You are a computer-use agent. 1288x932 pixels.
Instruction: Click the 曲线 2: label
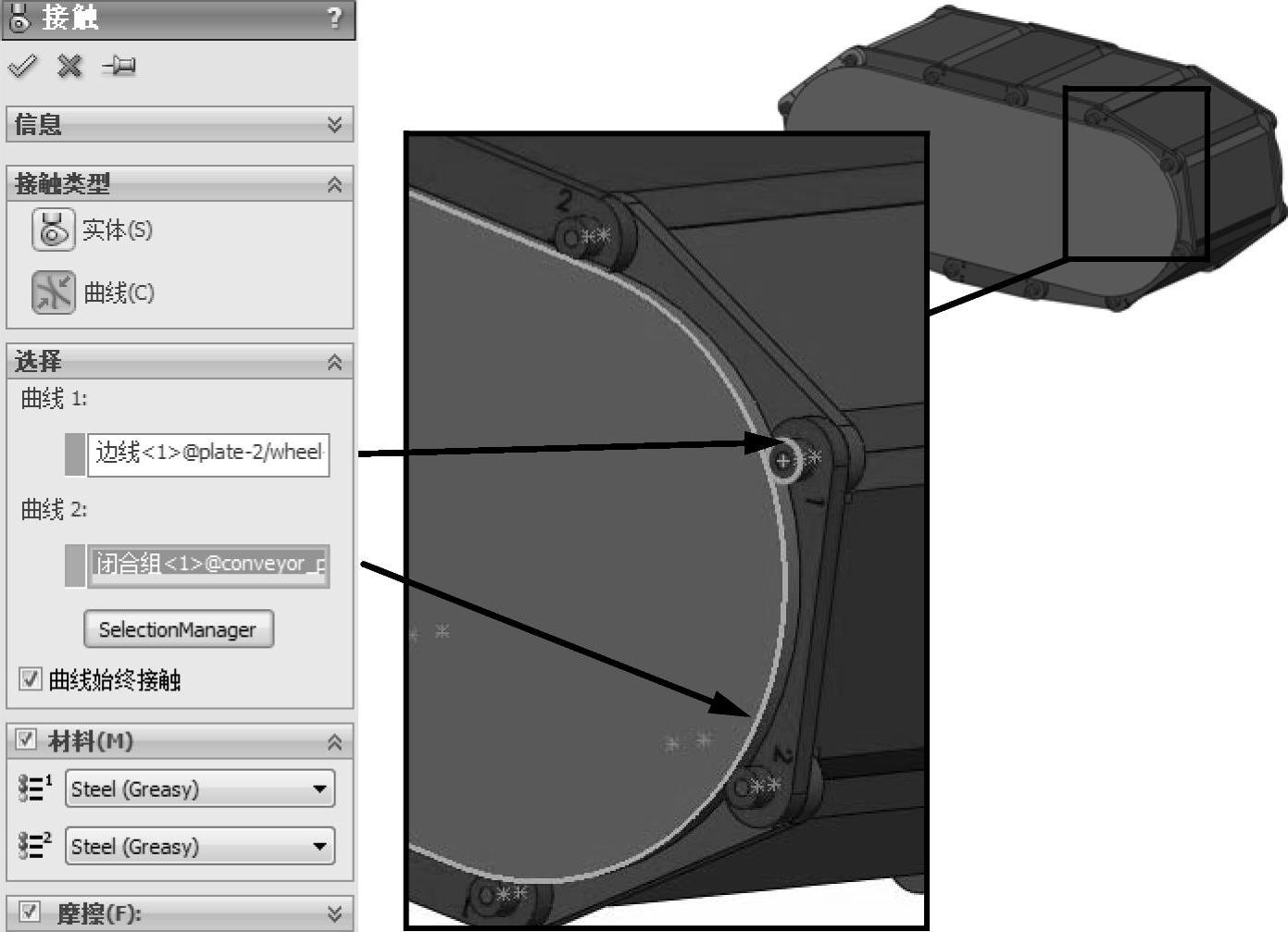54,510
